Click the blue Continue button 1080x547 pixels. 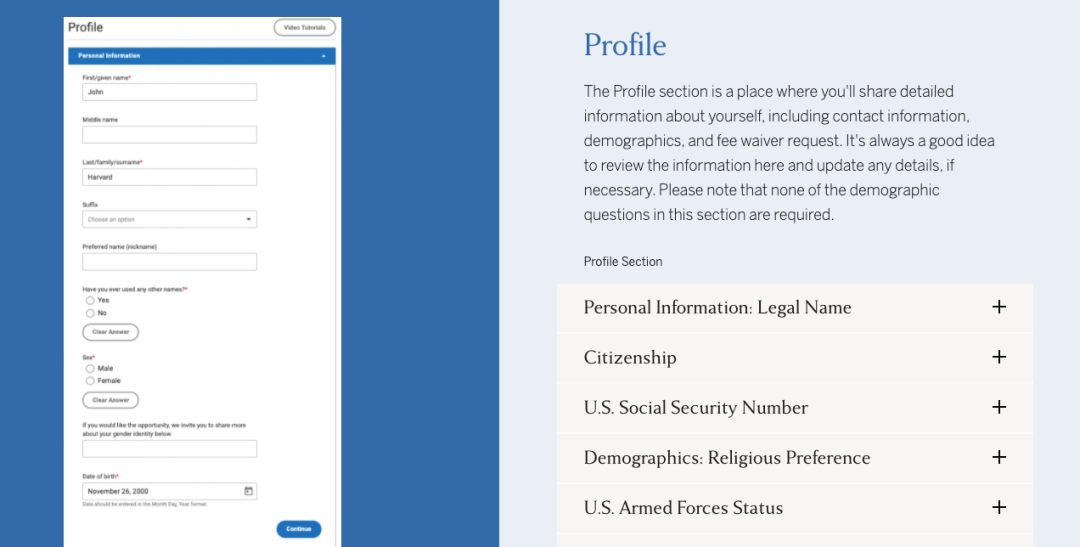pos(299,529)
